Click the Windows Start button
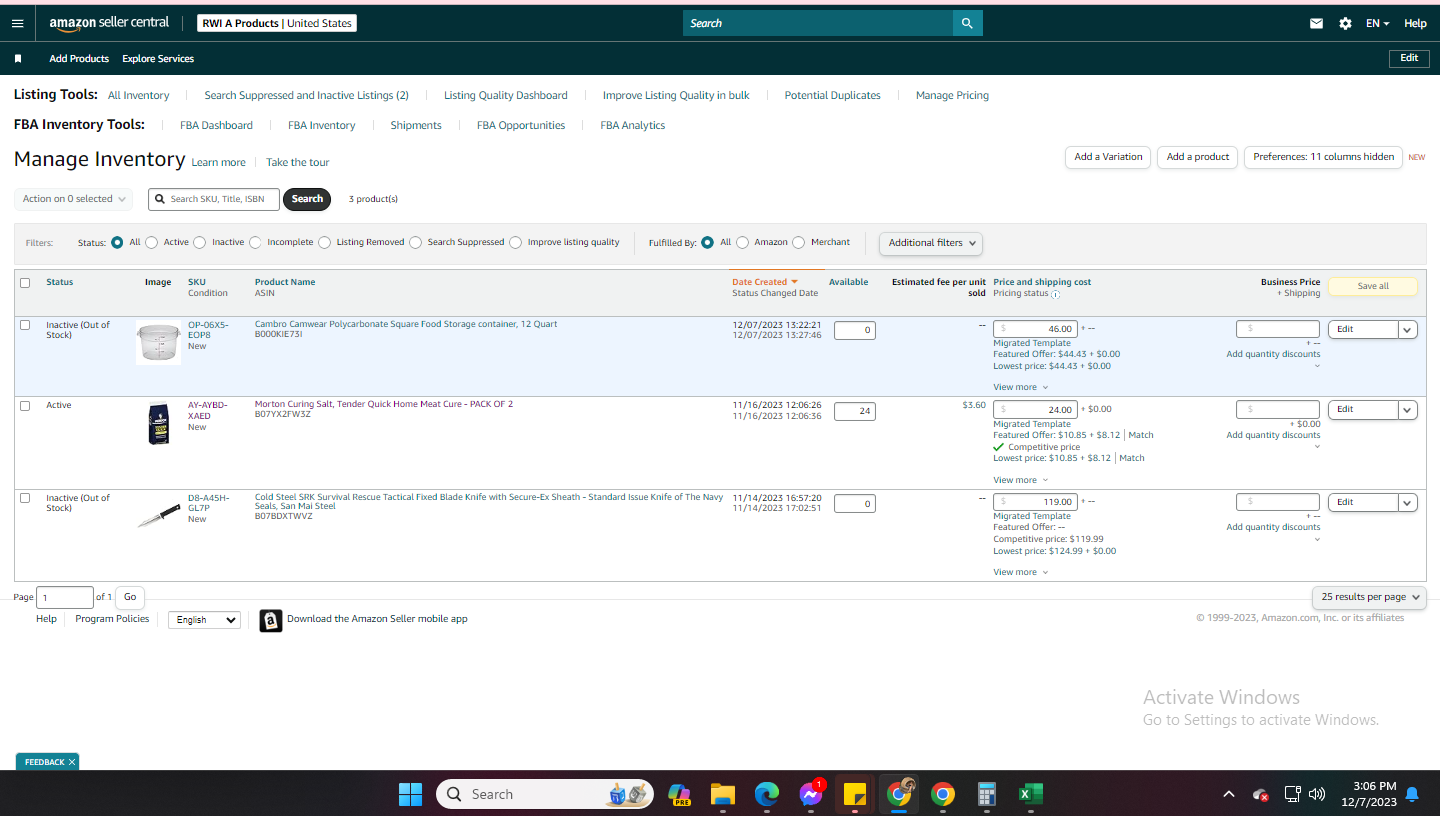This screenshot has height=816, width=1440. pyautogui.click(x=410, y=794)
